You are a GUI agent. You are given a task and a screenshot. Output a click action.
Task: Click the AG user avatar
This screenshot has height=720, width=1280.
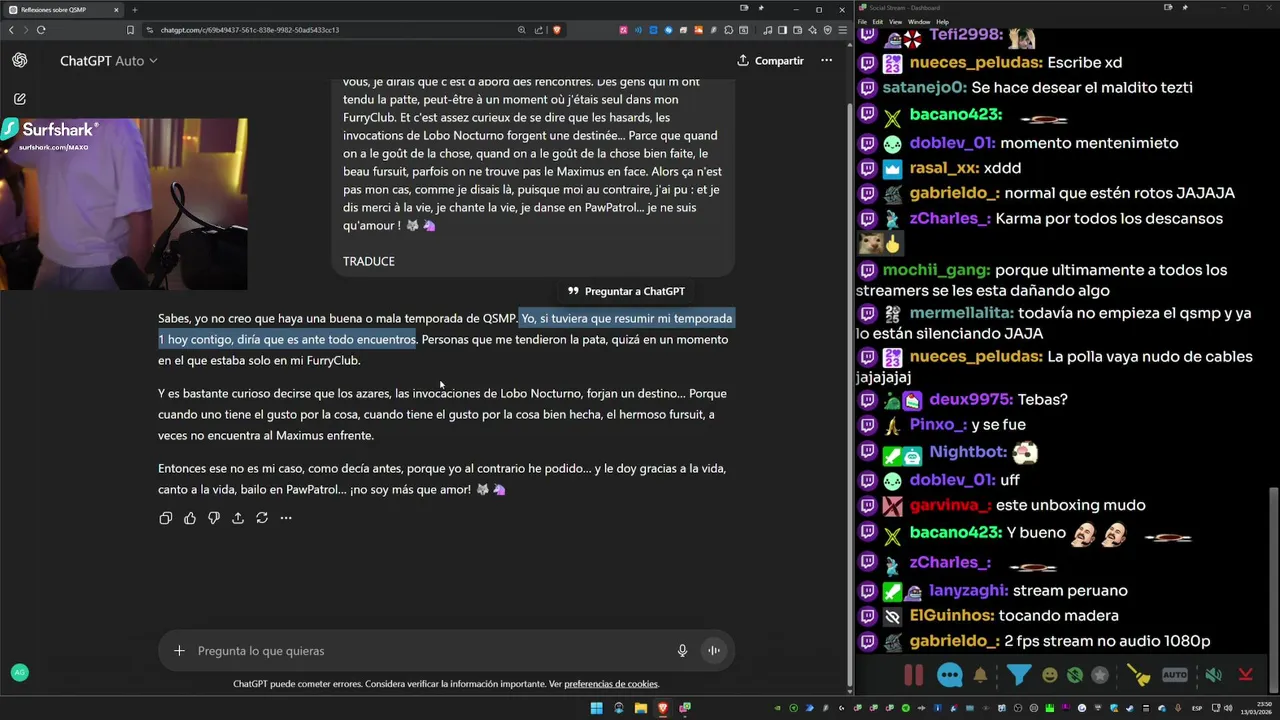tap(19, 673)
